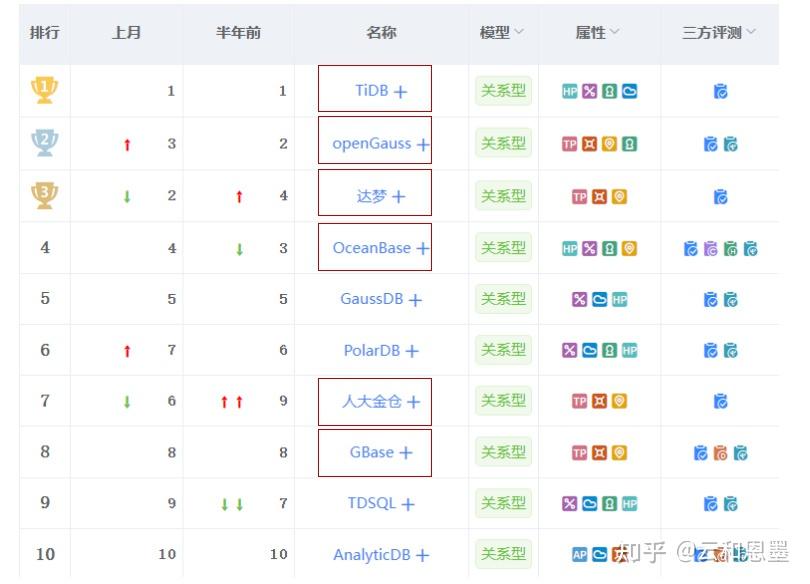Viewport: 810px width, 584px height.
Task: Click the red up arrow in PolarDB row
Action: point(128,350)
